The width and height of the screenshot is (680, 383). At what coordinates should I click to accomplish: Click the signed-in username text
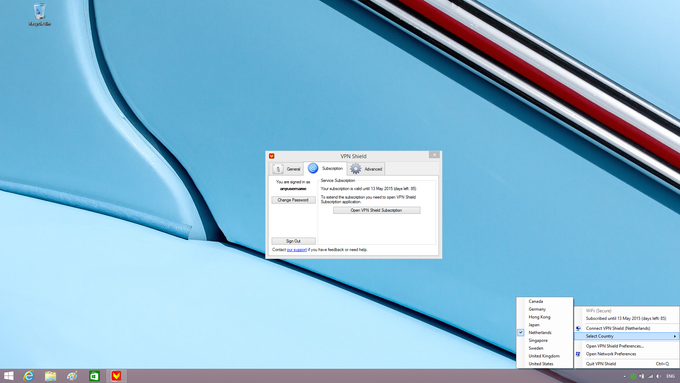click(293, 189)
